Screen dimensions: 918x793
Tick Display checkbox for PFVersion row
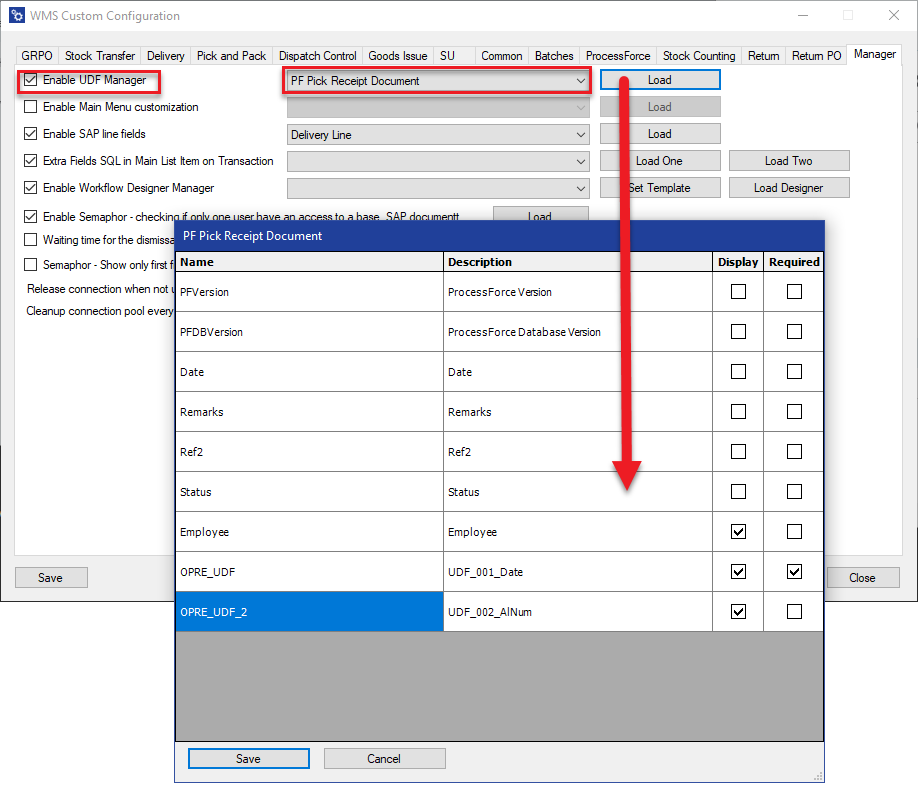(x=738, y=292)
